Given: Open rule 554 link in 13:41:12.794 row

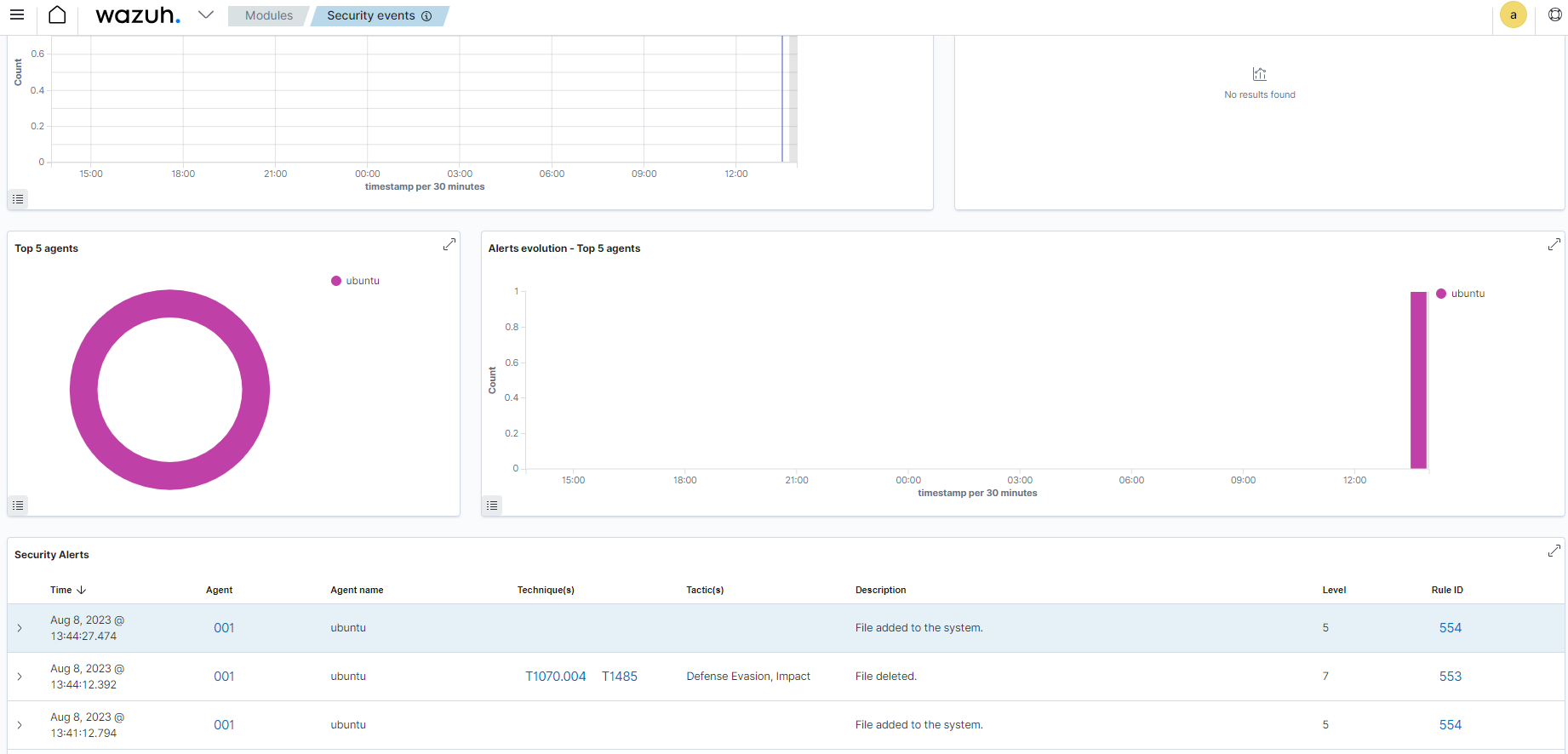Looking at the screenshot, I should 1451,725.
